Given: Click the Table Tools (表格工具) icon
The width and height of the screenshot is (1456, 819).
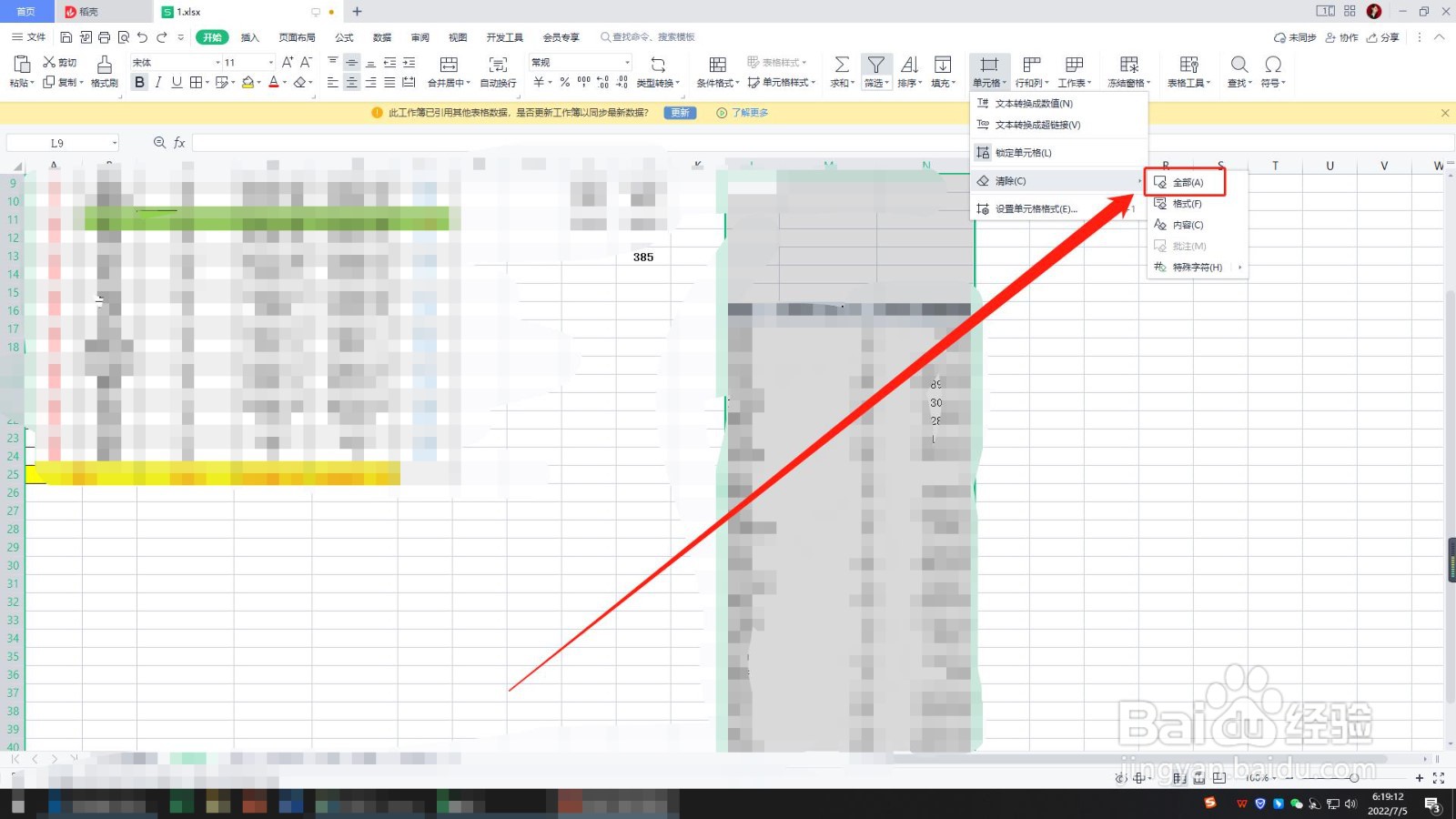Looking at the screenshot, I should coord(1189,65).
